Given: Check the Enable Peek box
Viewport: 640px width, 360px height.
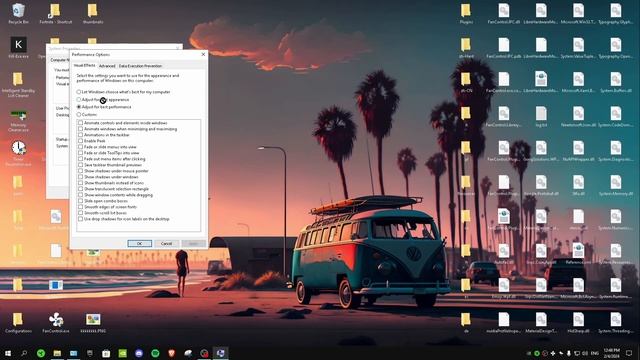Looking at the screenshot, I should [x=80, y=141].
